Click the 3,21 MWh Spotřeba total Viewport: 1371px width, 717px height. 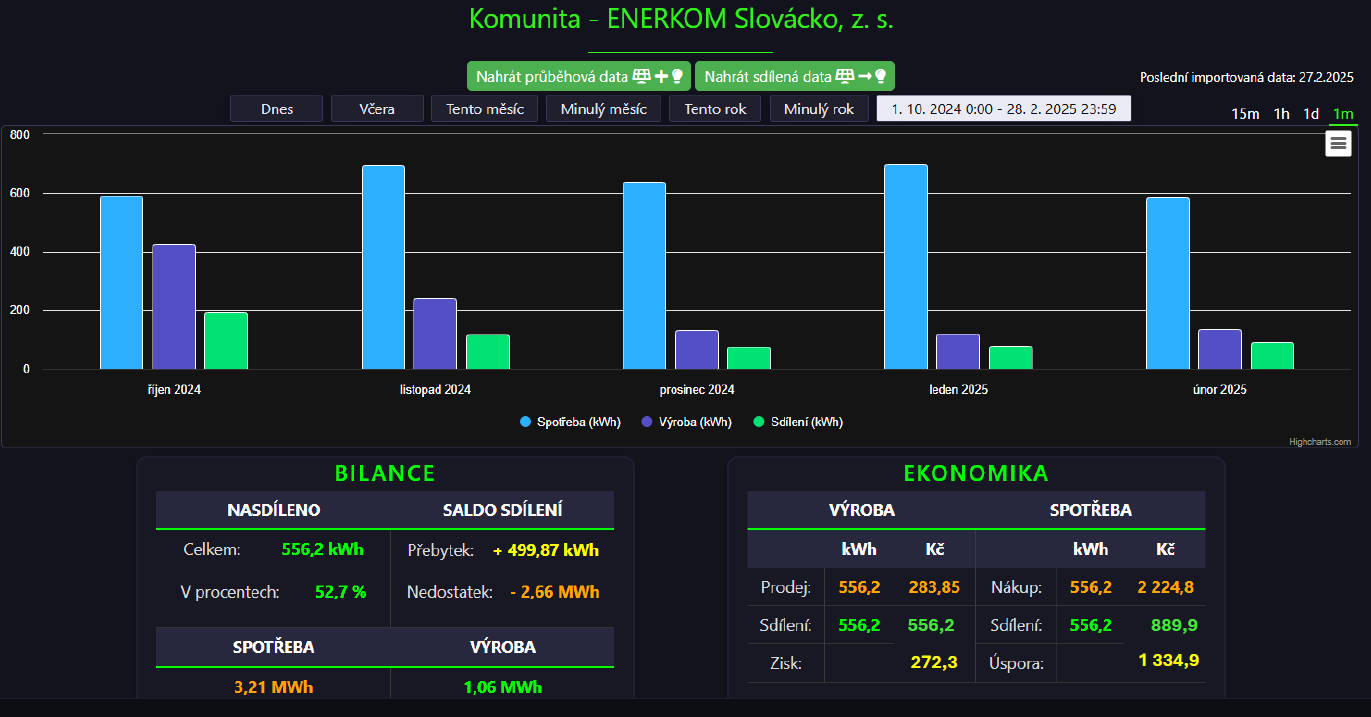click(273, 687)
